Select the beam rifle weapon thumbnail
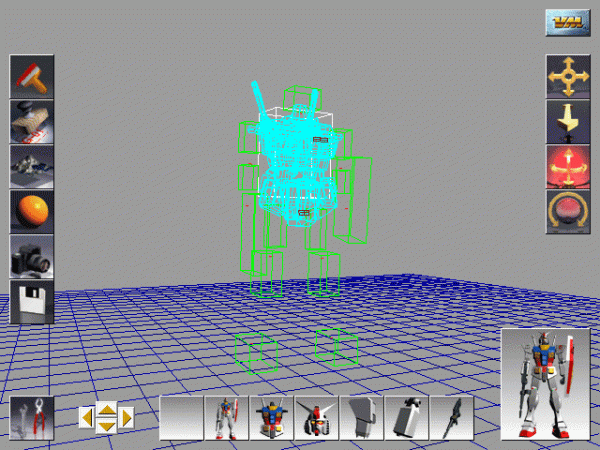This screenshot has width=600, height=450. pos(452,418)
